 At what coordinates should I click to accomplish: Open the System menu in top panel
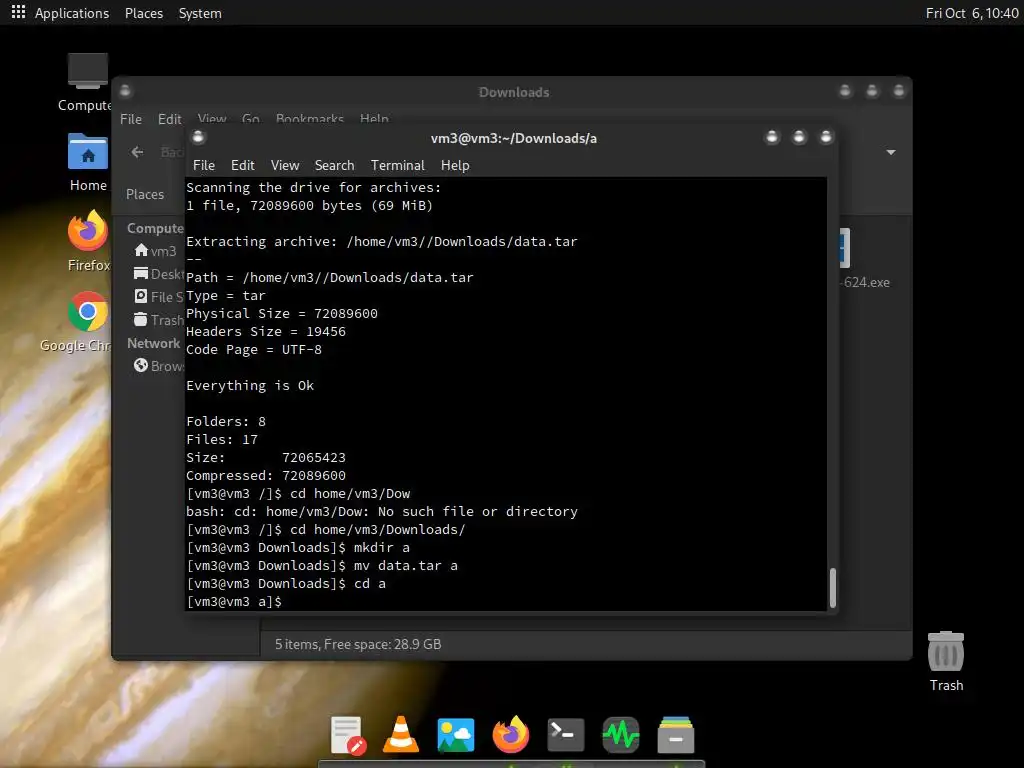(x=200, y=13)
